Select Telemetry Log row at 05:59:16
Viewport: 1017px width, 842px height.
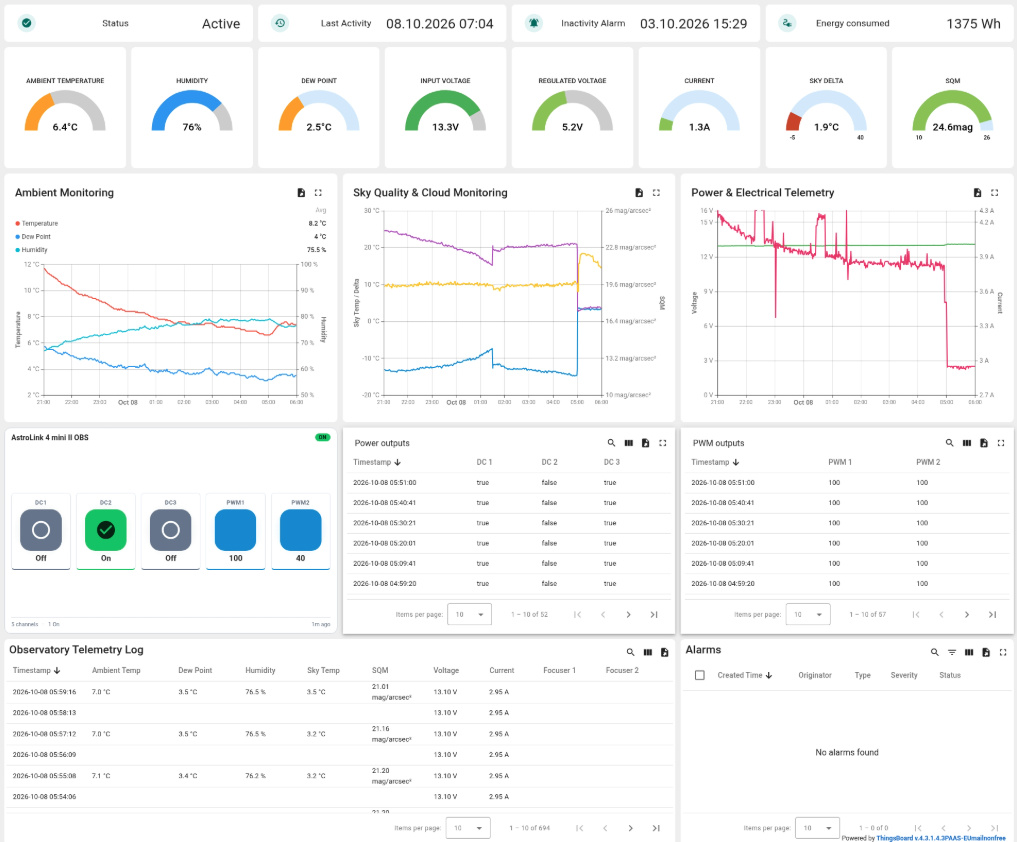(341, 692)
